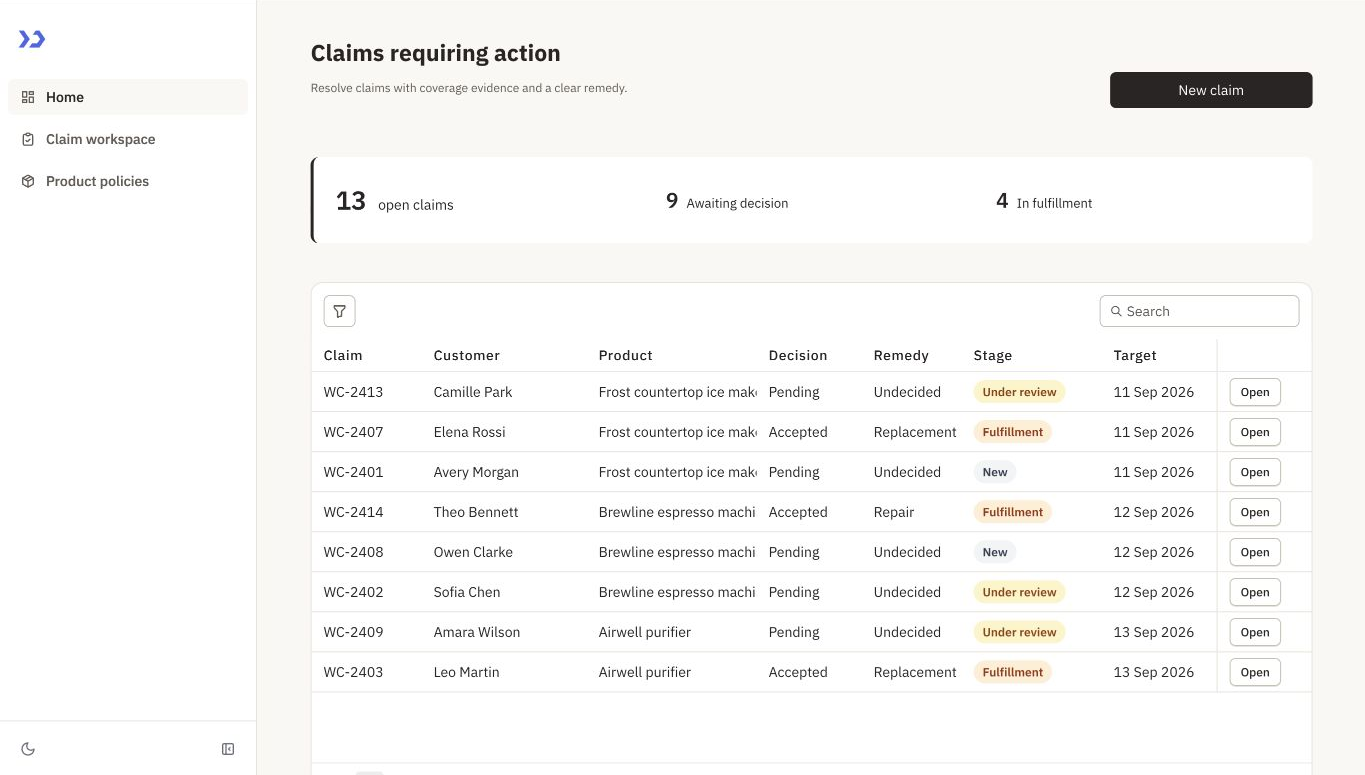The width and height of the screenshot is (1365, 775).
Task: Click the Home grid icon
Action: coord(28,97)
